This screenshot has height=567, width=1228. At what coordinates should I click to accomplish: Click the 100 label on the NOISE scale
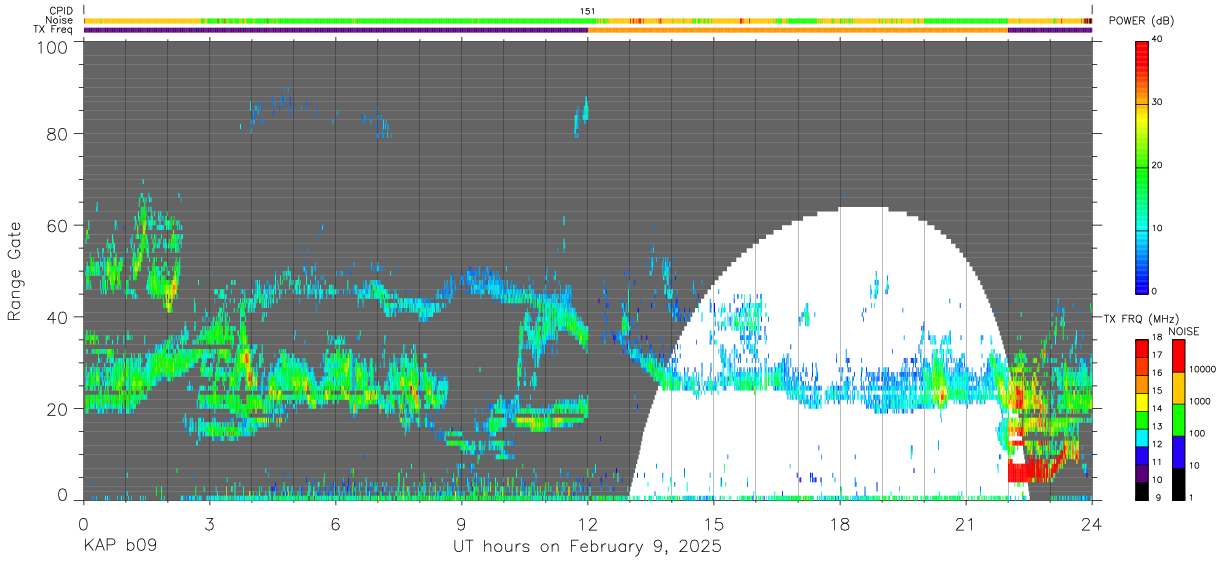click(1198, 433)
